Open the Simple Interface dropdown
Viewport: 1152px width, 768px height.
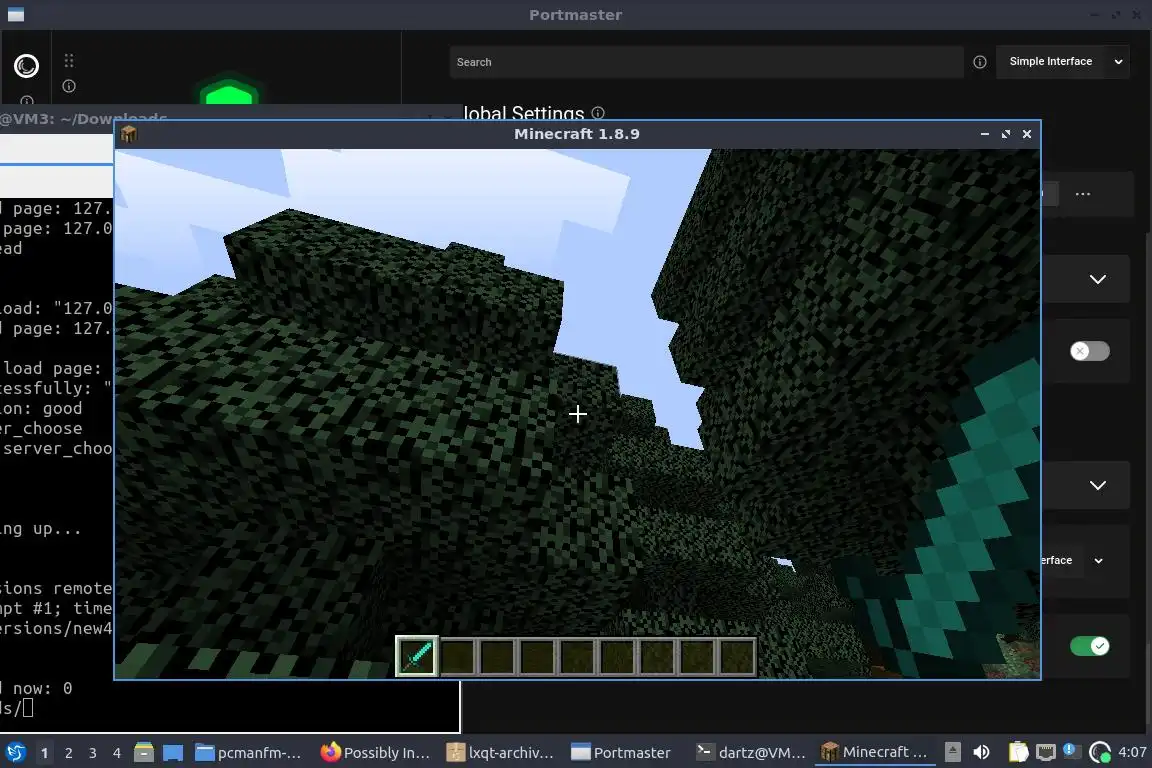[1062, 62]
